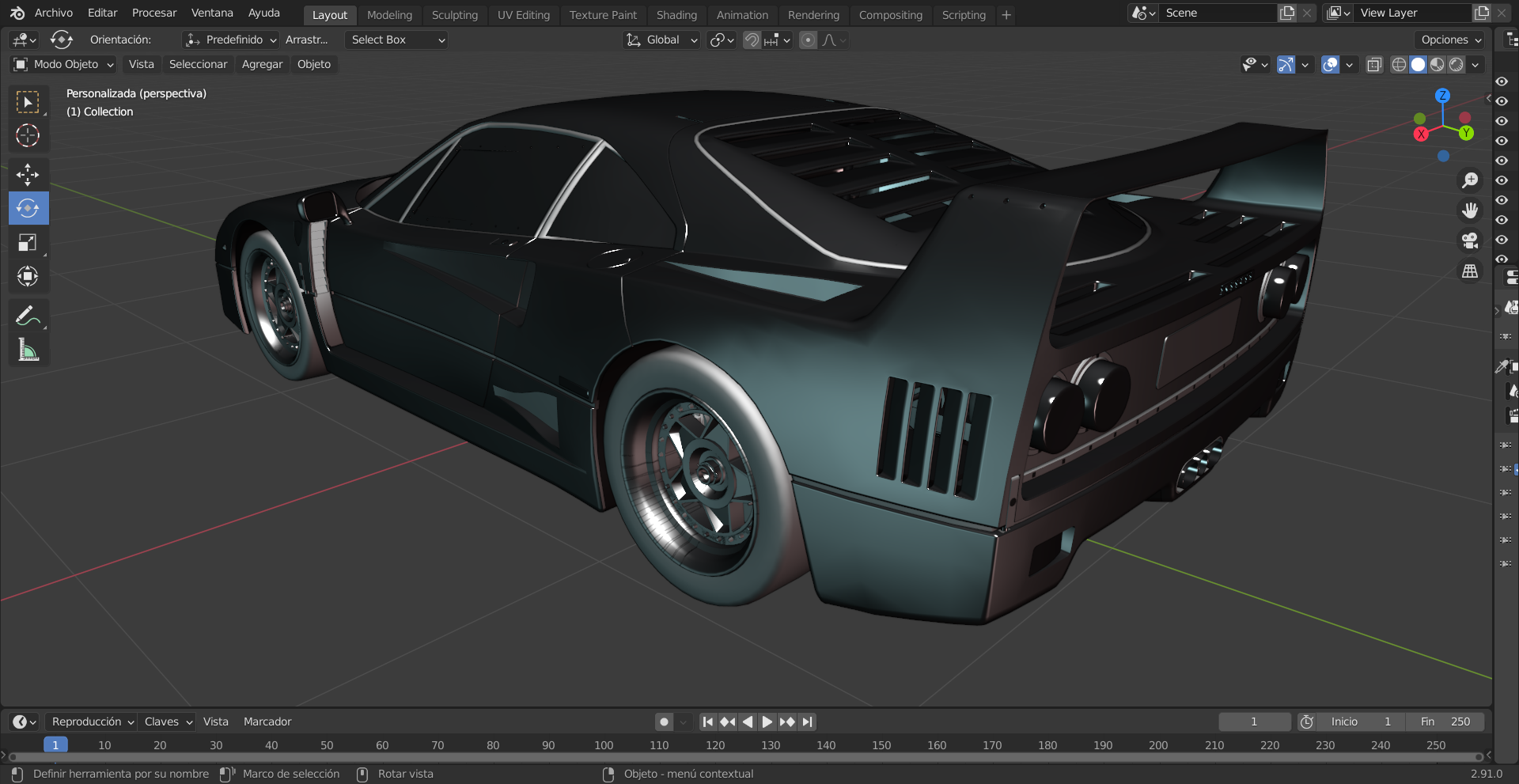The height and width of the screenshot is (784, 1519).
Task: Open the Agregar menu
Action: click(262, 64)
